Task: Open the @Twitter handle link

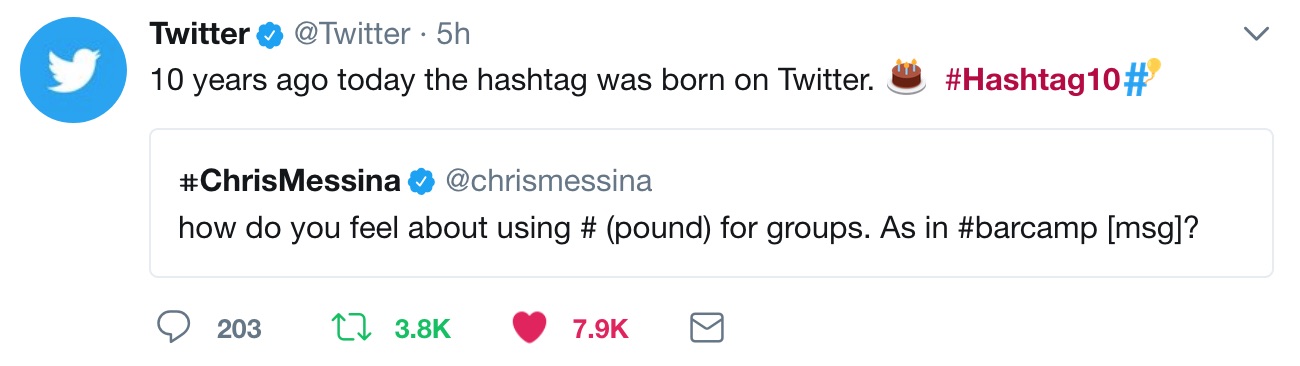Action: [x=351, y=34]
